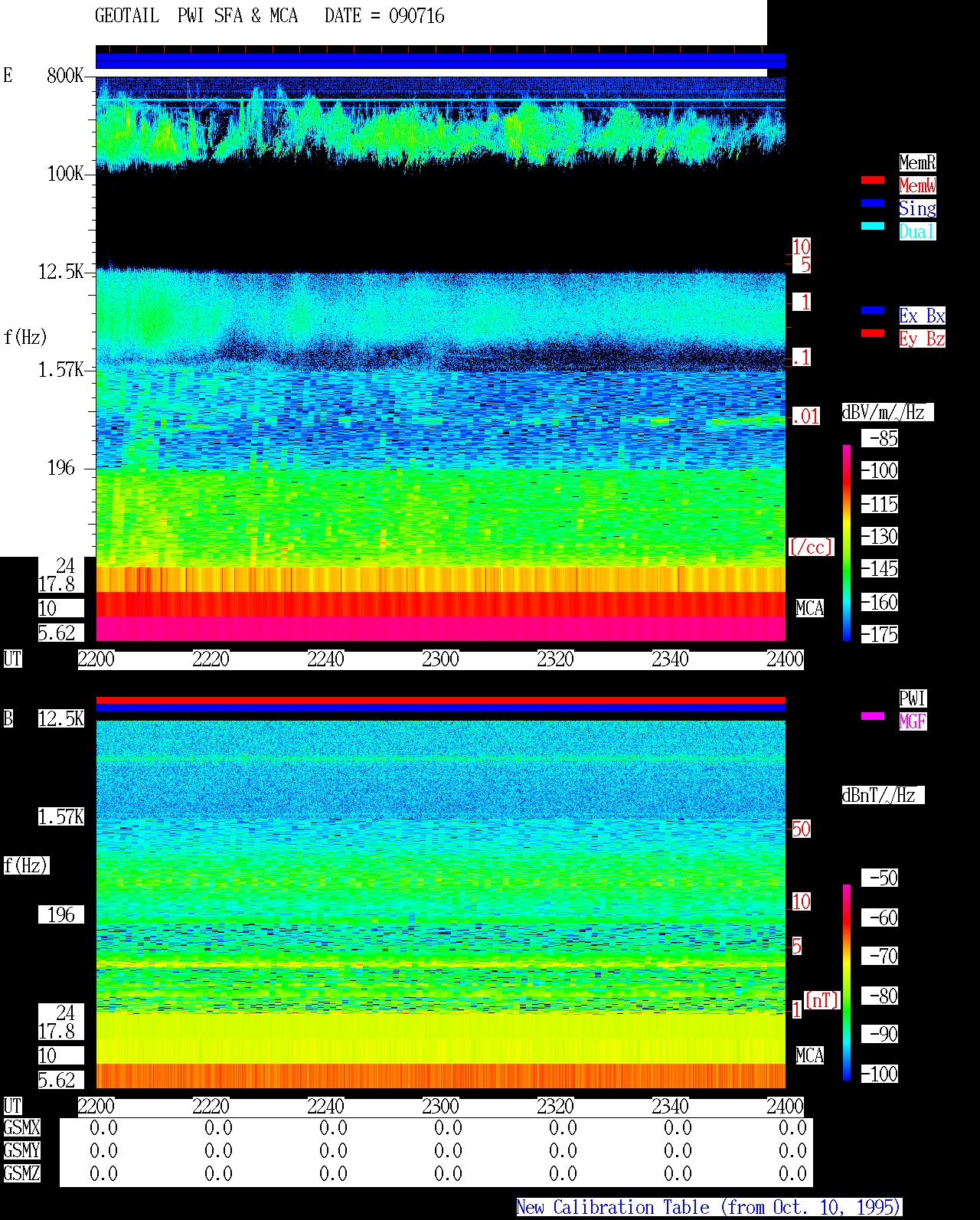Click the magenta MGF legend swatch
Image resolution: width=980 pixels, height=1220 pixels.
tap(873, 716)
